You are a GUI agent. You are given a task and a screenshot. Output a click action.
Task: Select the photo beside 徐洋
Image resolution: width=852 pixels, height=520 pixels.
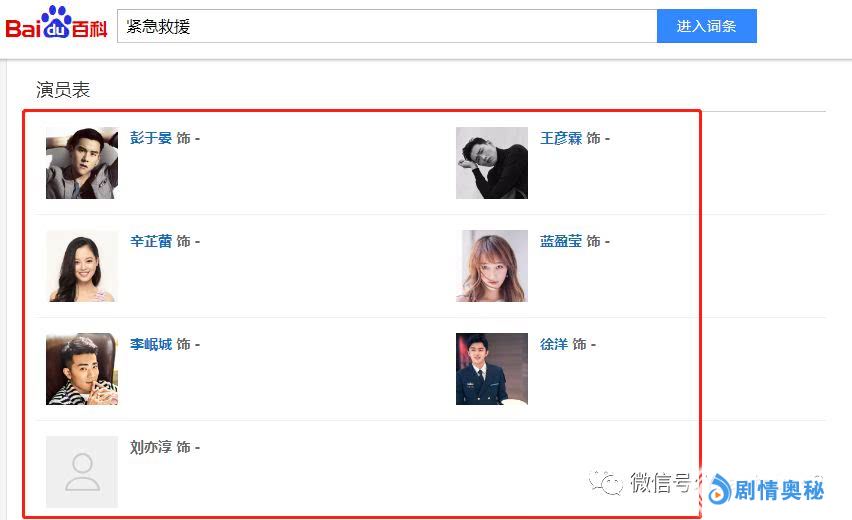492,369
